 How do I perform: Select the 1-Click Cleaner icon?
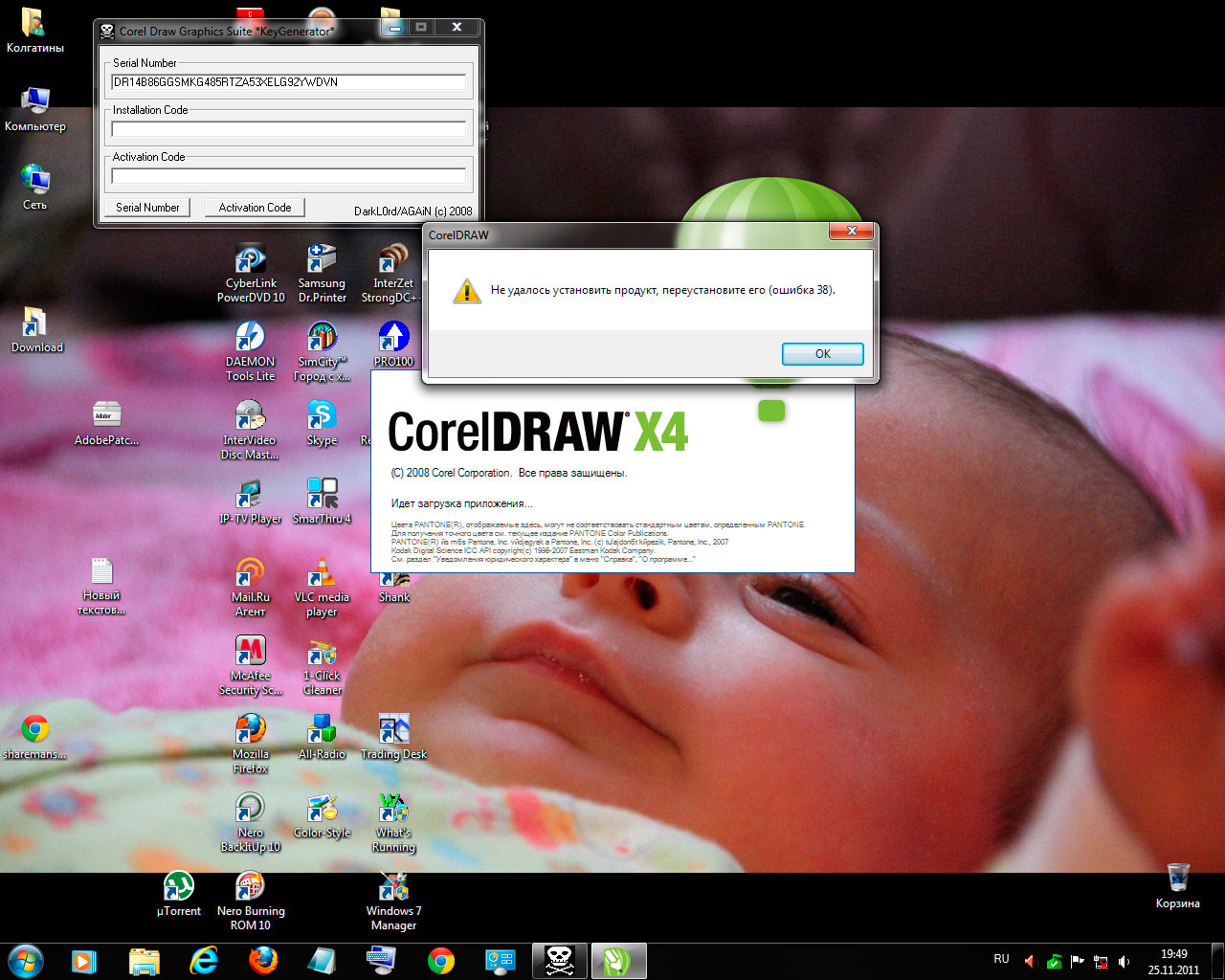click(x=322, y=665)
